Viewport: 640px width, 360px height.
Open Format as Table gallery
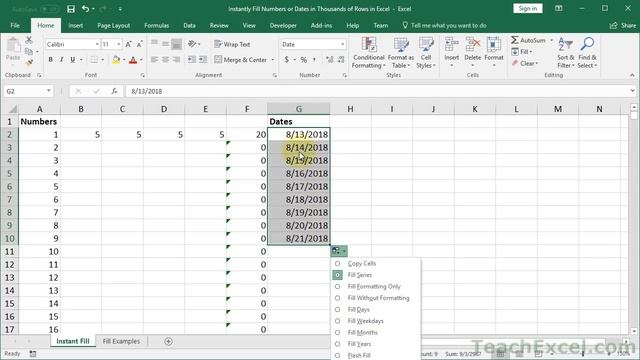click(400, 53)
